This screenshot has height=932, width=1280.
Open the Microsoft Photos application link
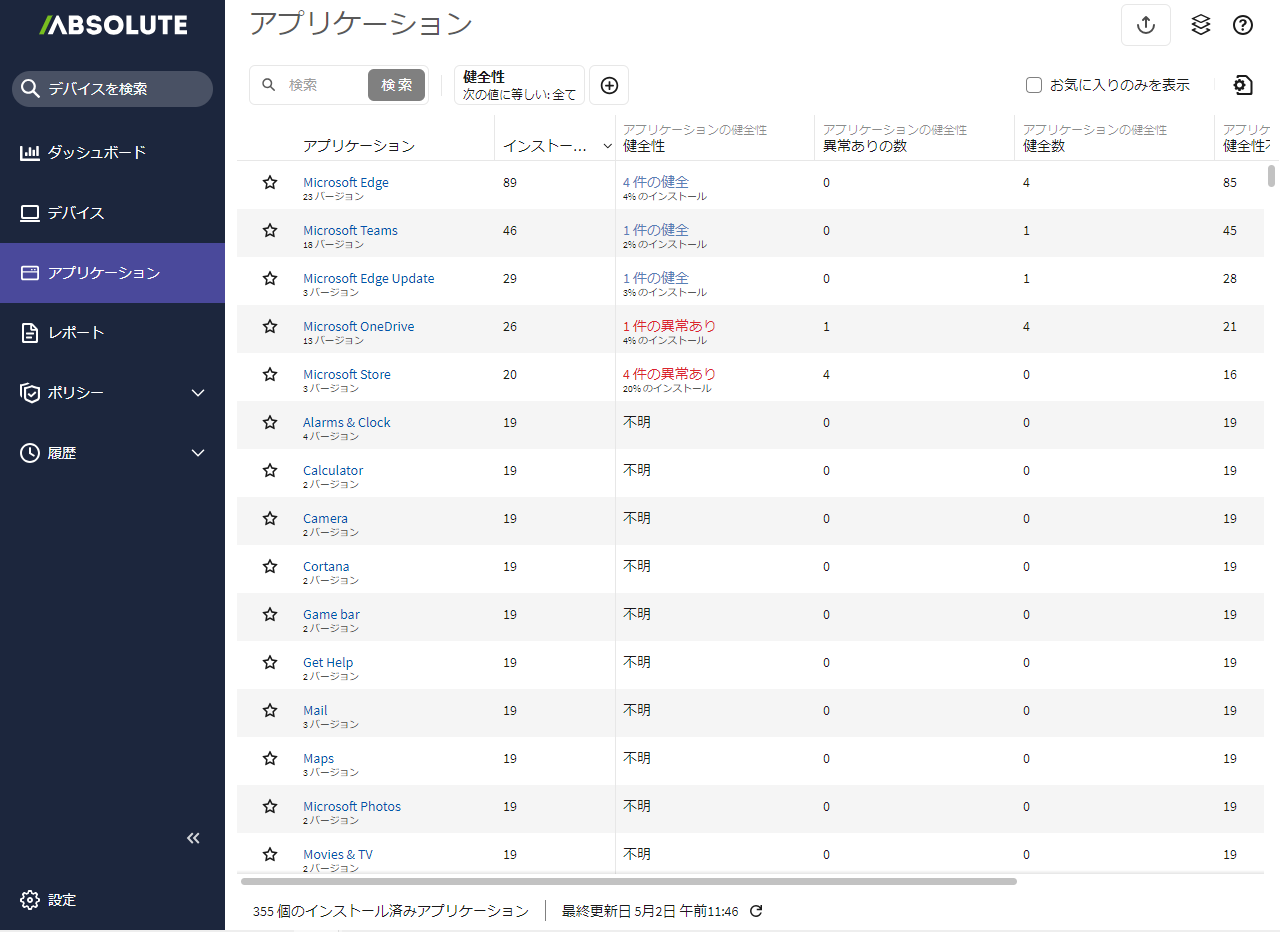coord(352,806)
